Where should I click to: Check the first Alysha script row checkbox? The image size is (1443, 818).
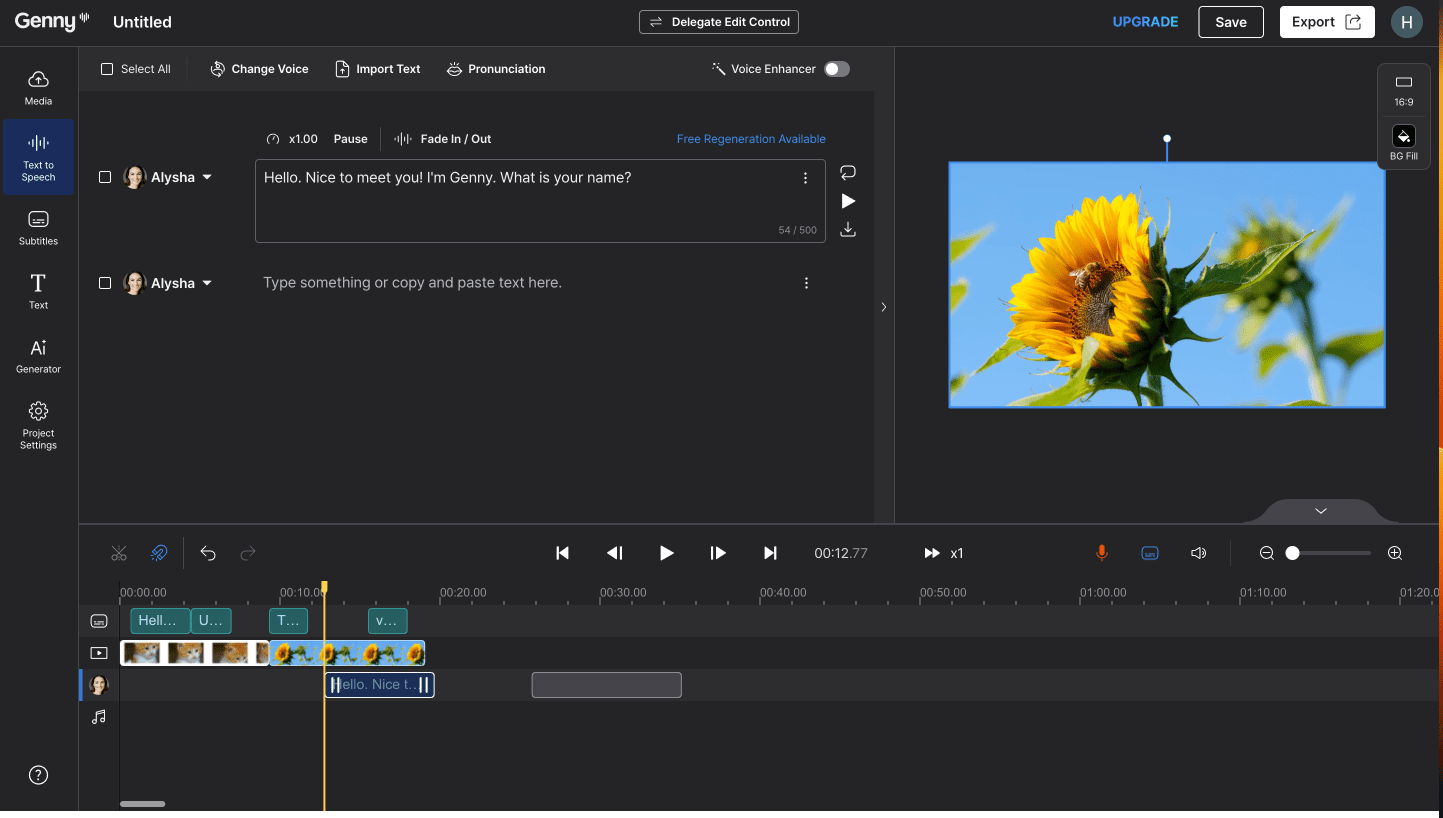point(105,177)
